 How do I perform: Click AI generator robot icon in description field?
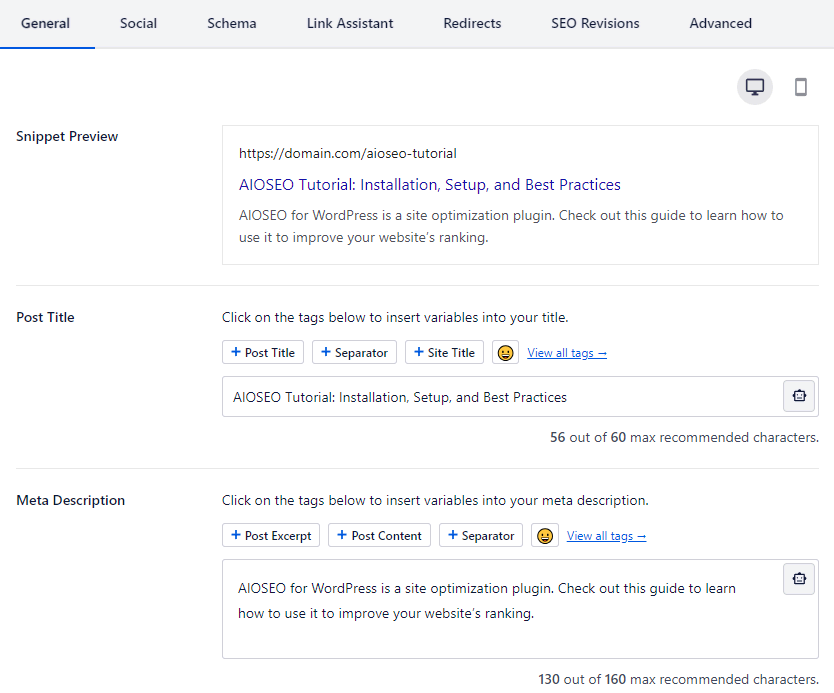coord(799,579)
